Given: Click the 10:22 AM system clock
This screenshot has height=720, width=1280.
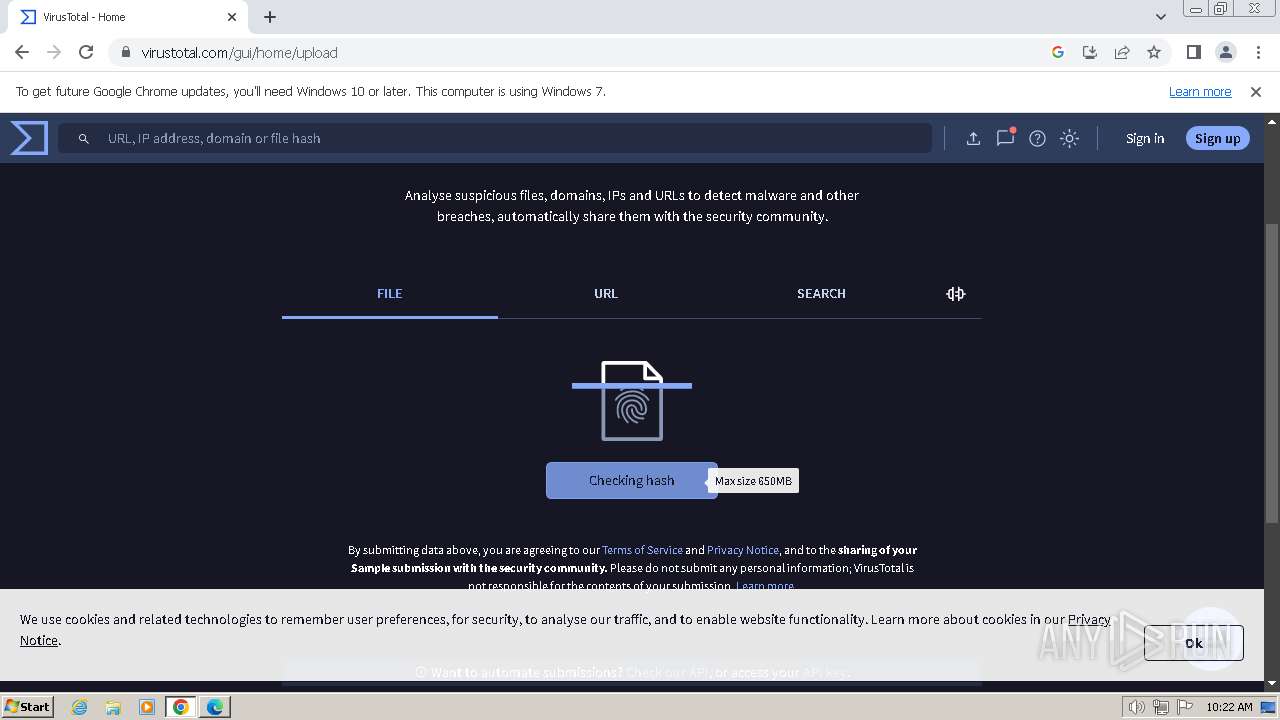Looking at the screenshot, I should pyautogui.click(x=1229, y=707).
